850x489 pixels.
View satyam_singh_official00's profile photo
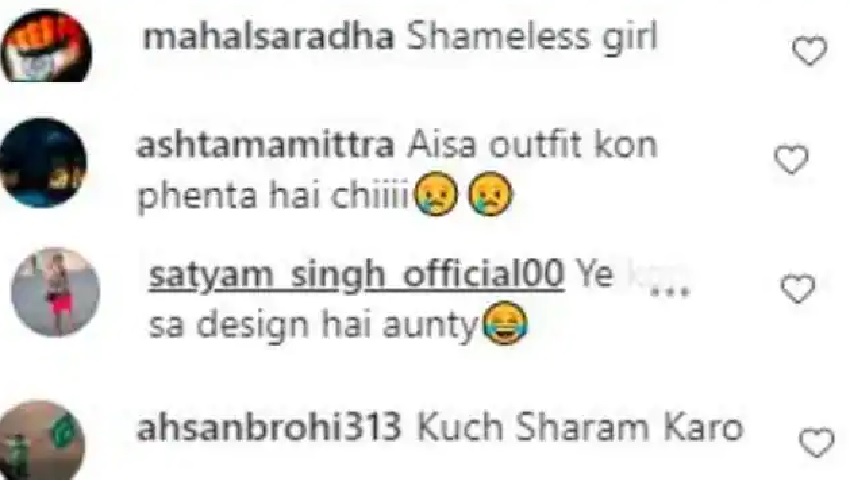point(55,292)
